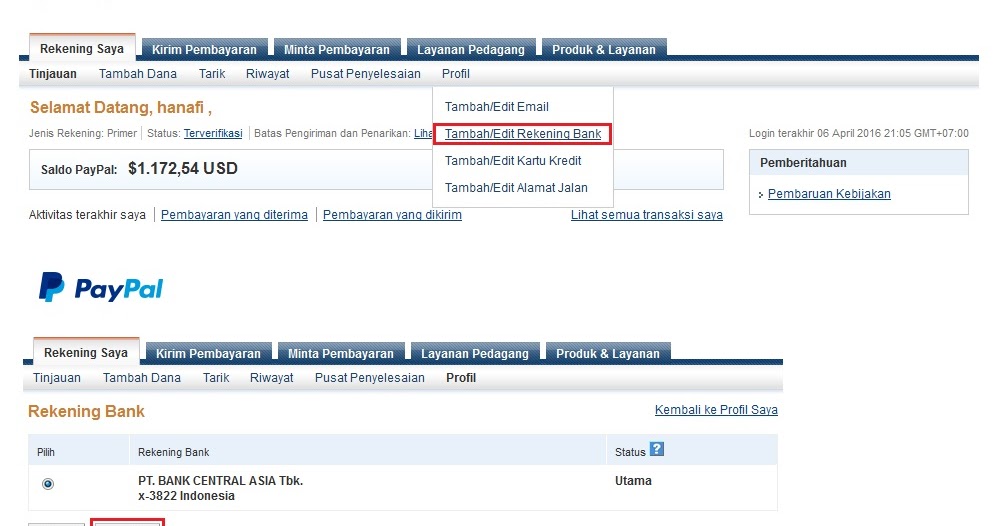1000x526 pixels.
Task: Select Tambah Dana submenu on the Selamat Datang page
Action: tap(138, 74)
